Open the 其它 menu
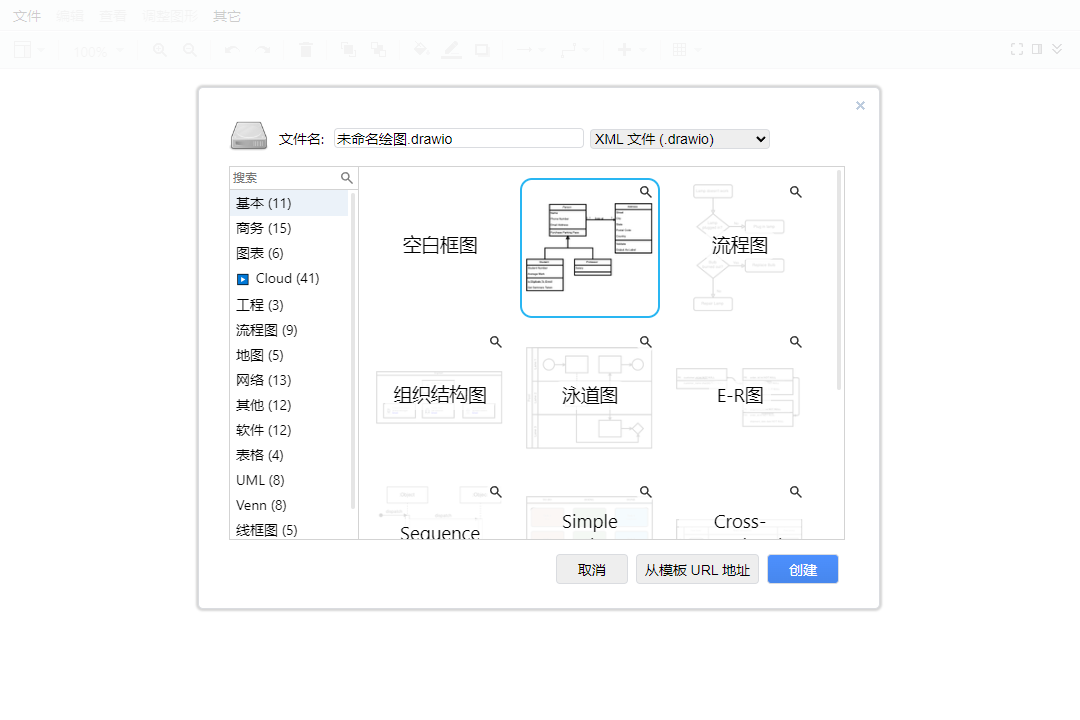 click(227, 16)
